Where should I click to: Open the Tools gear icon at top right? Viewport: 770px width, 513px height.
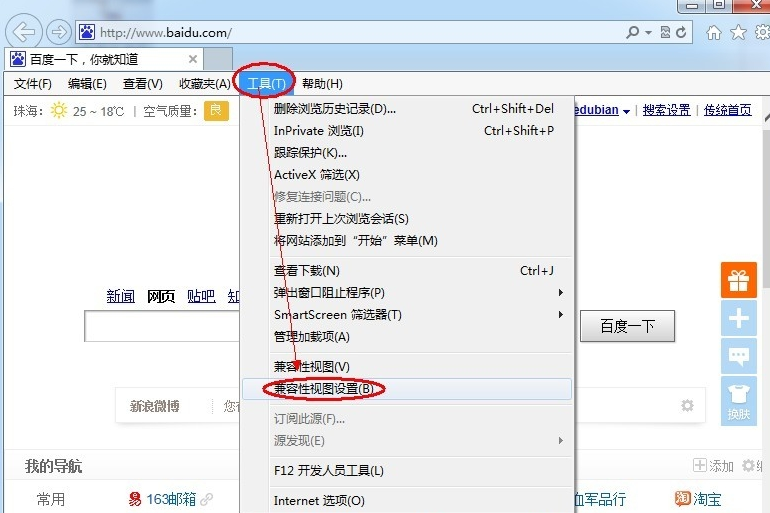[762, 32]
